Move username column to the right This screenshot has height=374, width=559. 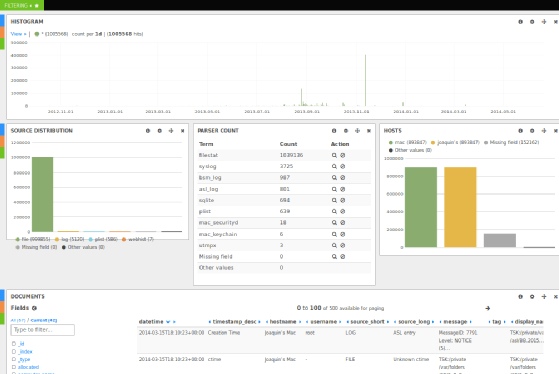(x=340, y=322)
